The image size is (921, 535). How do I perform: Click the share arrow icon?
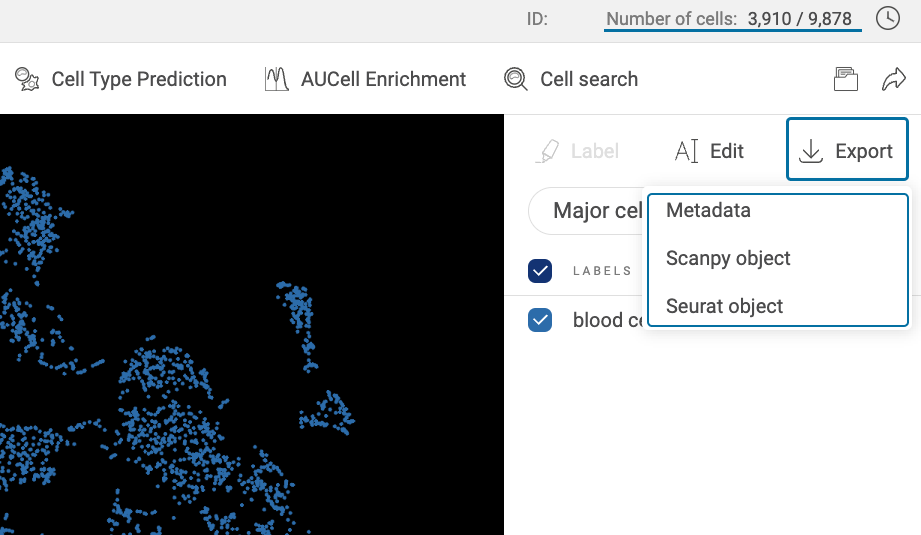893,80
